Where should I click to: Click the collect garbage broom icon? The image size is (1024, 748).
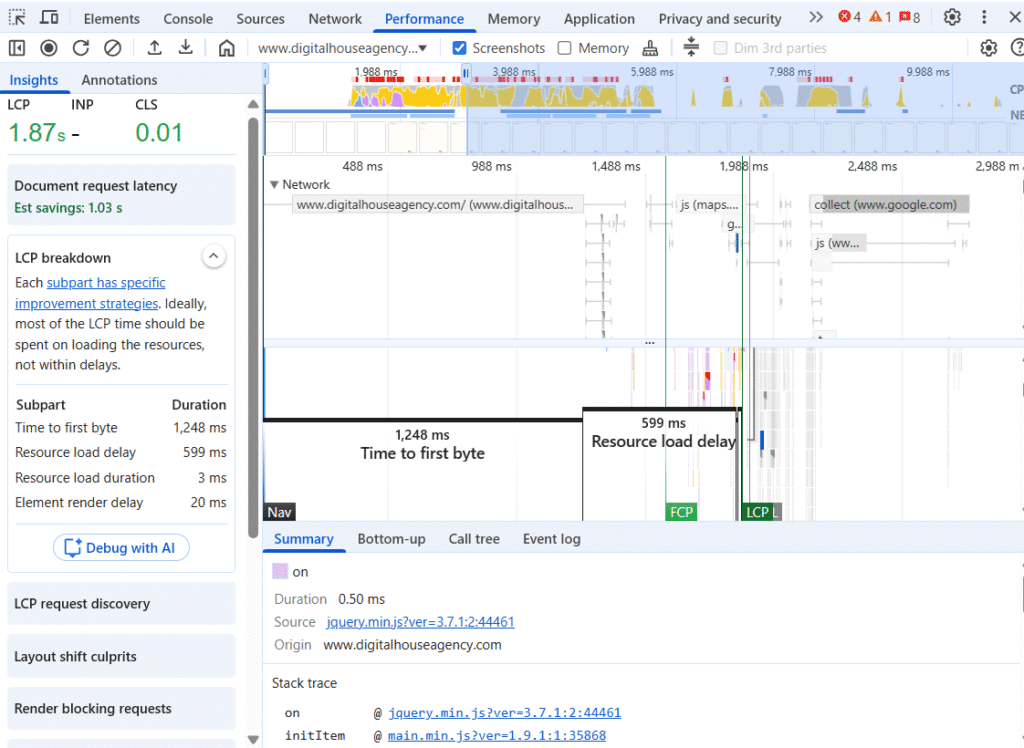[651, 48]
